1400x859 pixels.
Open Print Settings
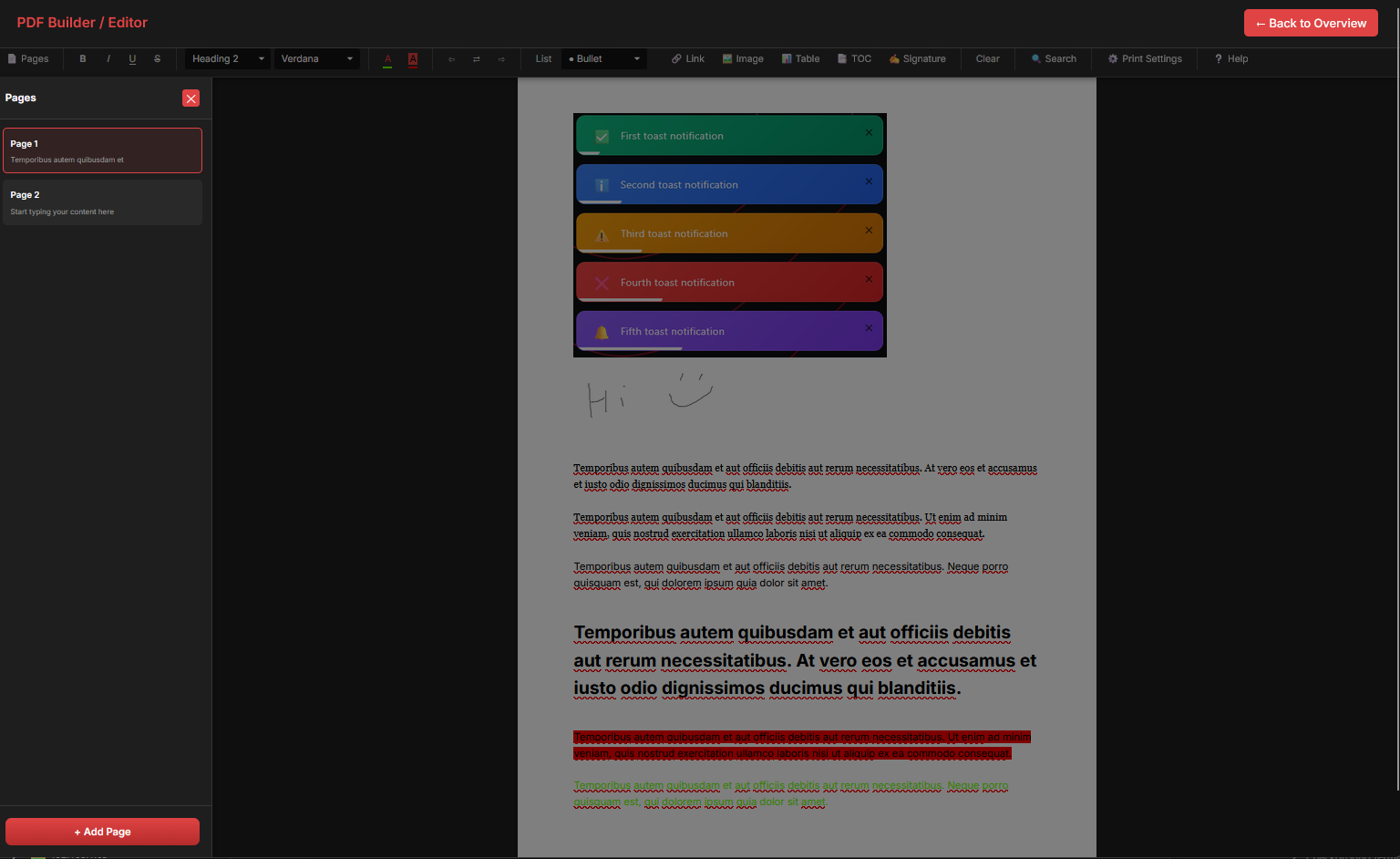1145,59
